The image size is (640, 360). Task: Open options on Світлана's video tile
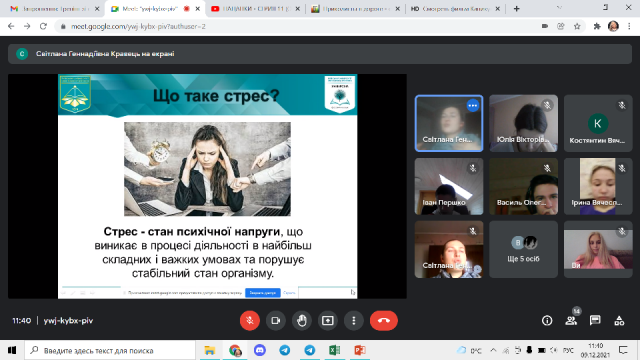coord(473,106)
